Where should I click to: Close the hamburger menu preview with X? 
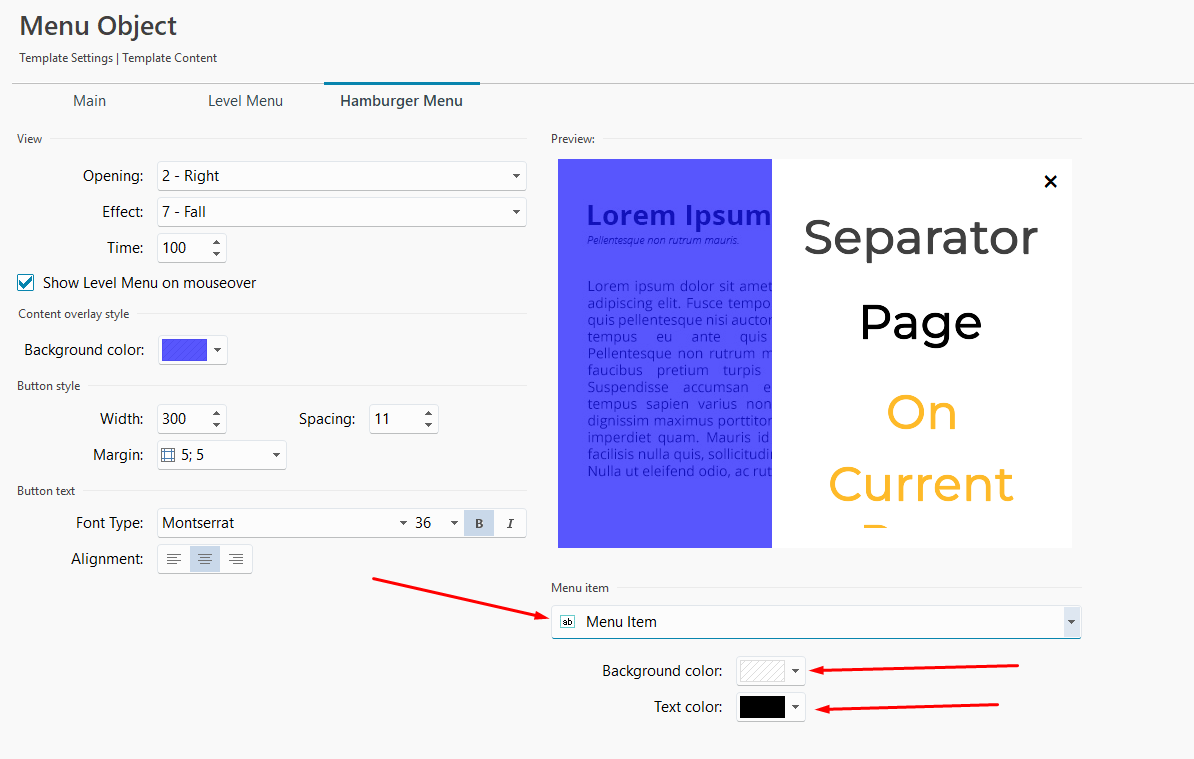pyautogui.click(x=1050, y=181)
